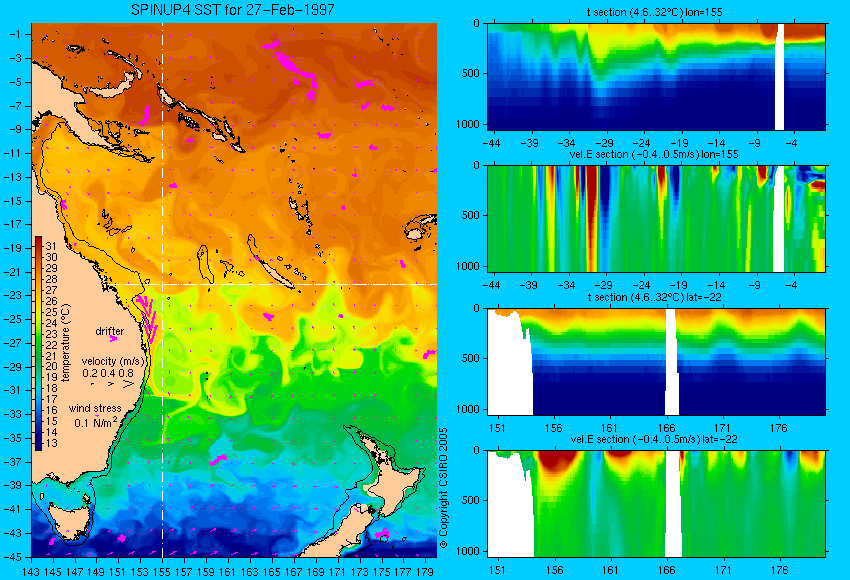Open the lon=155 eastward velocity section plot

(656, 218)
